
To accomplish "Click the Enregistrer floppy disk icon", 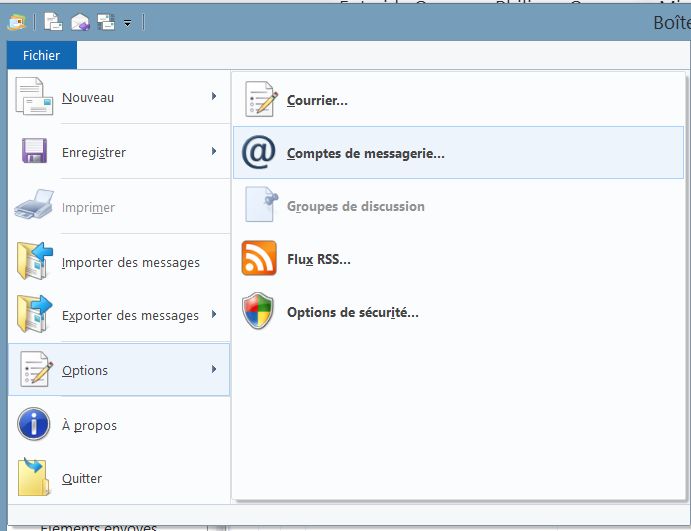I will click(x=34, y=151).
